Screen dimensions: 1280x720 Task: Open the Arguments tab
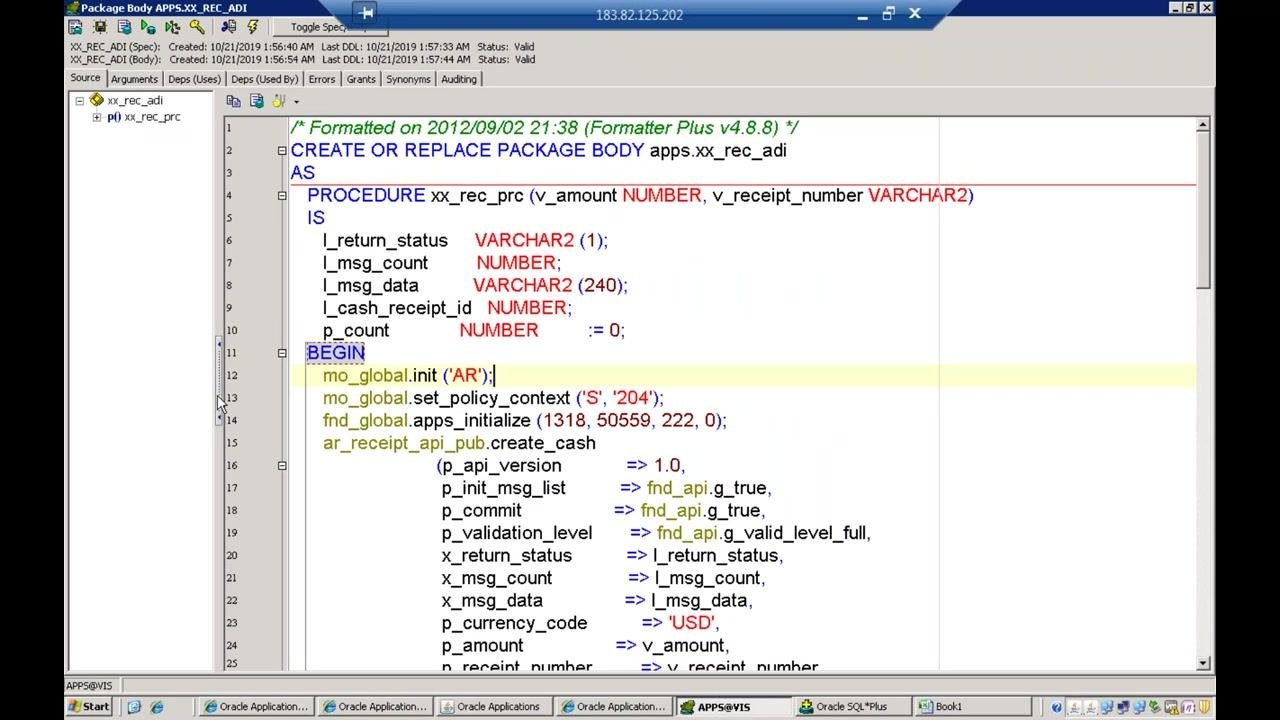[134, 79]
